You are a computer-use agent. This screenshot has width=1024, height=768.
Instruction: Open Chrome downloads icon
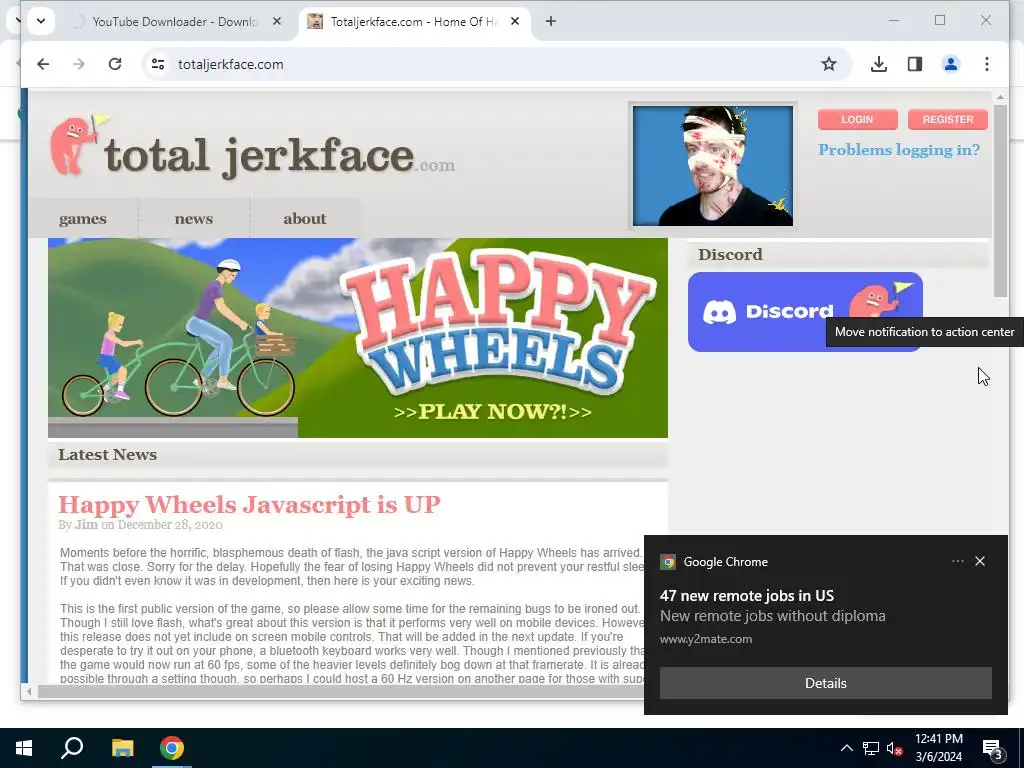pos(879,64)
